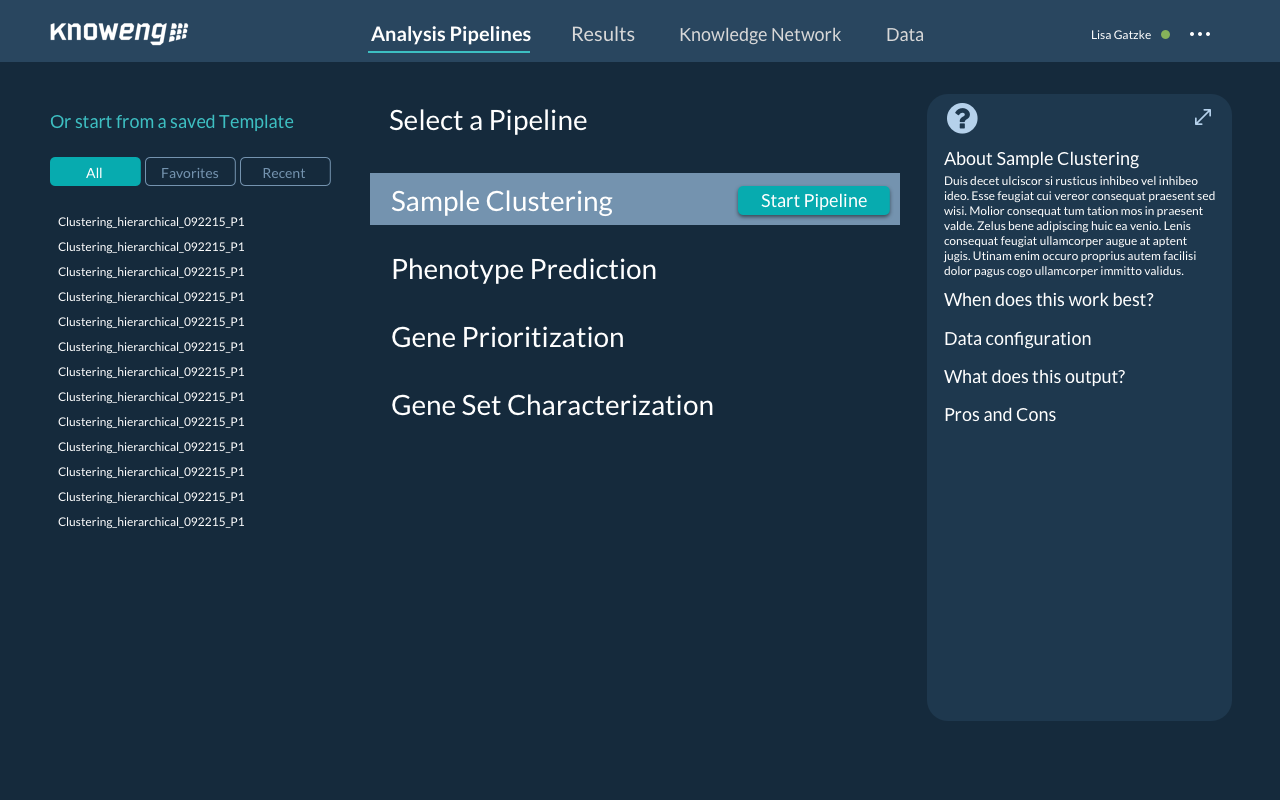Screen dimensions: 1280x800
Task: Expand the Data configuration section
Action: tap(1017, 338)
